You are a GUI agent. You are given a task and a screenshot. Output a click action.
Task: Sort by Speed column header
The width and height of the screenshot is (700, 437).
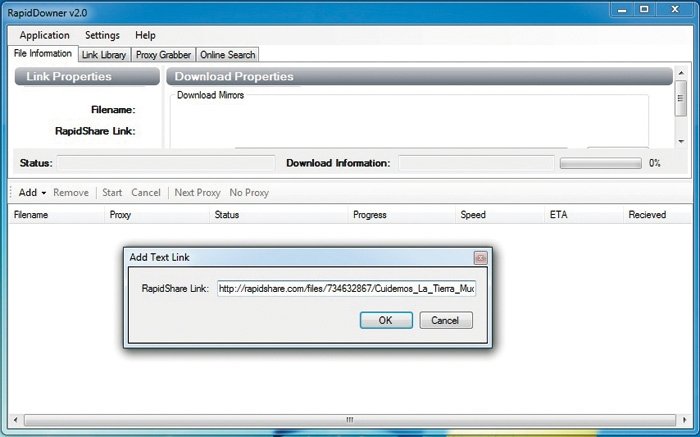tap(500, 215)
